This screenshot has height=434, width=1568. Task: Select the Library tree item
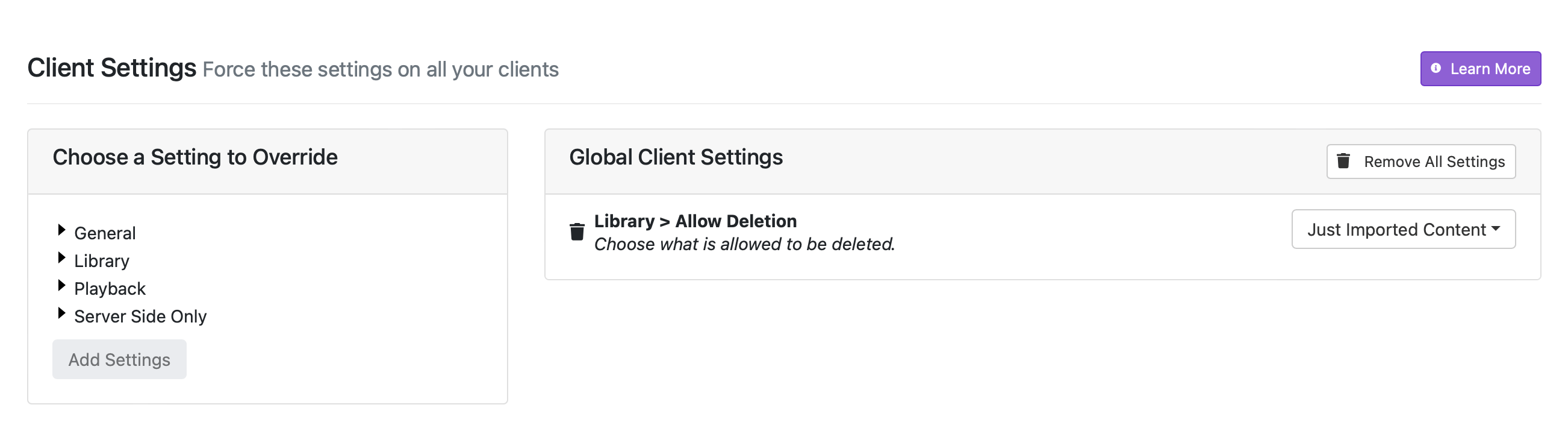pyautogui.click(x=101, y=260)
